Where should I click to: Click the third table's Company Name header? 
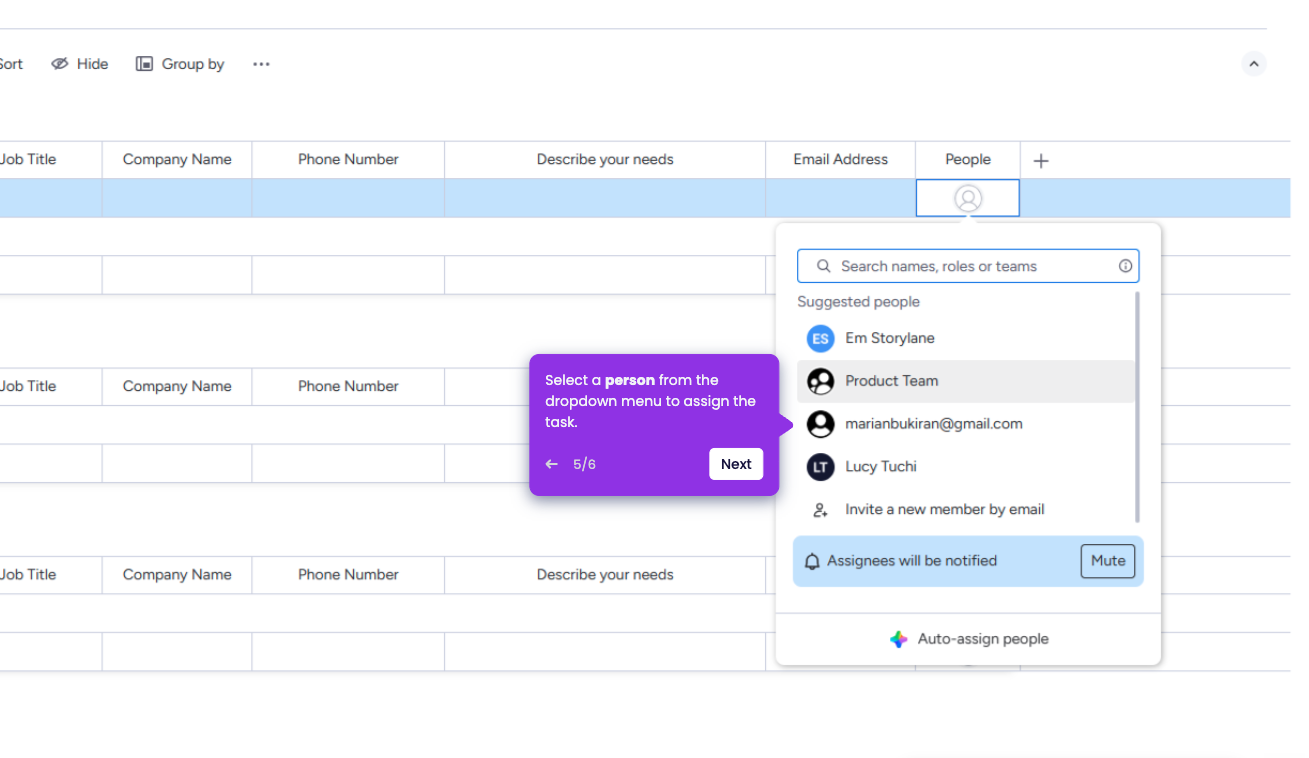(x=177, y=575)
